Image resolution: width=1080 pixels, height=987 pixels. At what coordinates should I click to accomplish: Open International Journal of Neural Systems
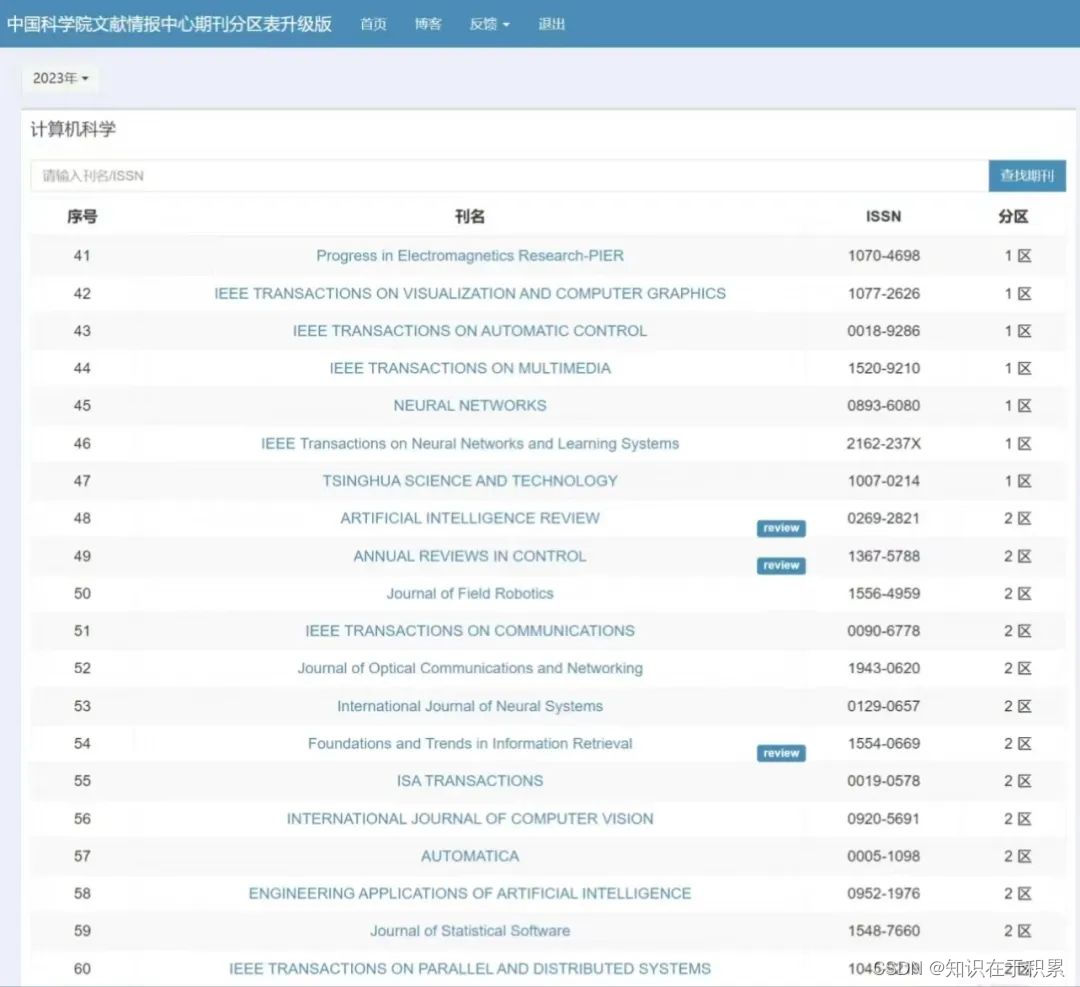(x=470, y=706)
